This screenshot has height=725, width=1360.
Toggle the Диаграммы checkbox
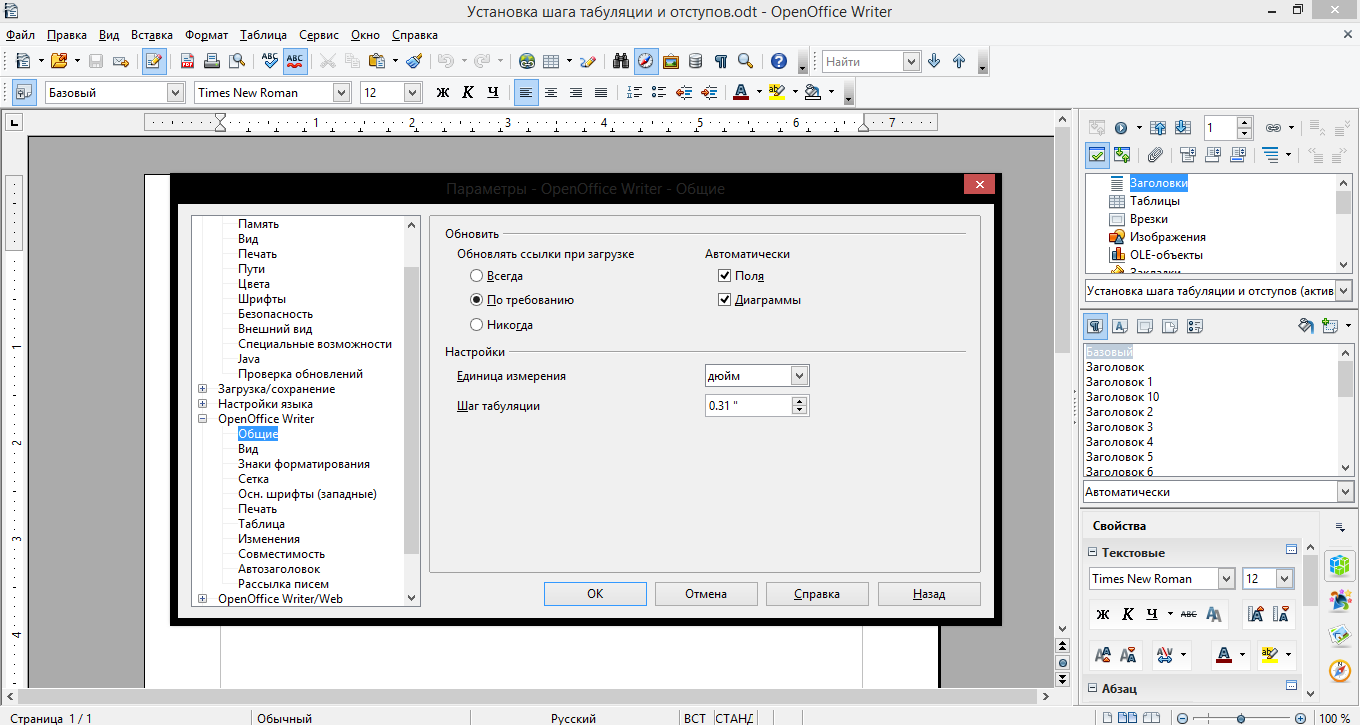point(725,300)
